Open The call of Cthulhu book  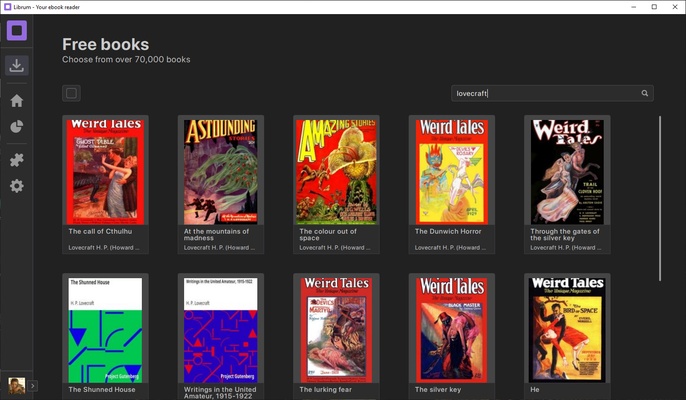[105, 172]
